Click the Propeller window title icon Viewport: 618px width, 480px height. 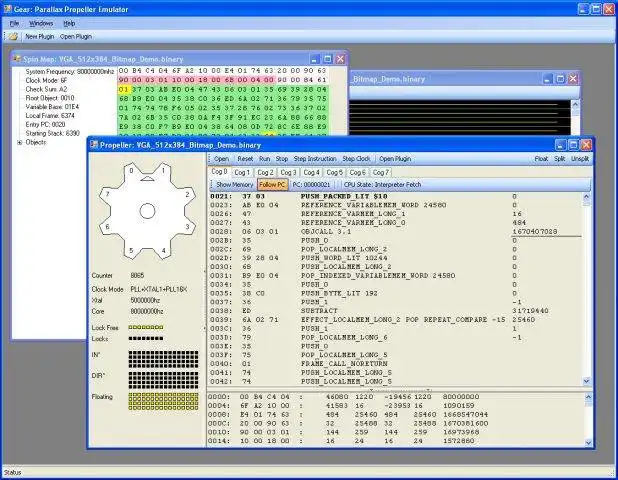94,145
